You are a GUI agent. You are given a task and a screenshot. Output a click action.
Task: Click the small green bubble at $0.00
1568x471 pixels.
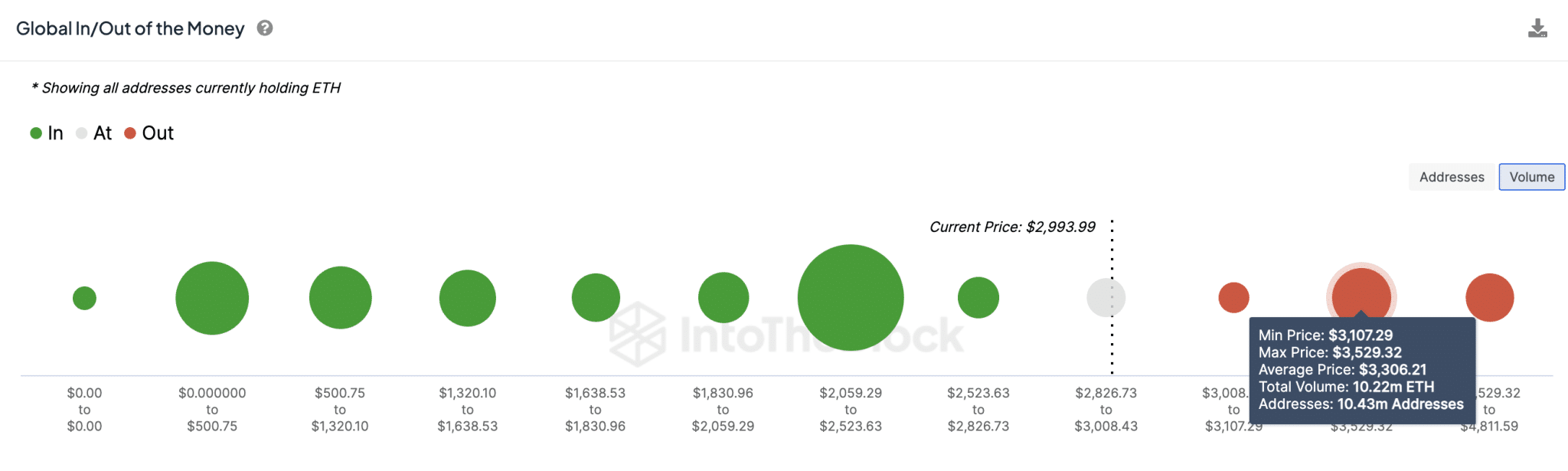pyautogui.click(x=84, y=298)
